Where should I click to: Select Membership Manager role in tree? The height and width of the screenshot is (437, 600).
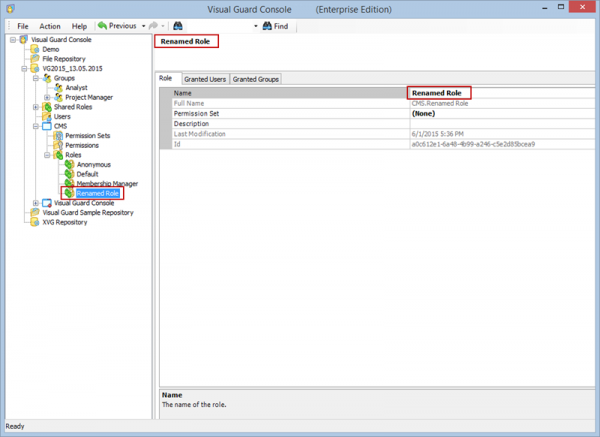pyautogui.click(x=107, y=184)
